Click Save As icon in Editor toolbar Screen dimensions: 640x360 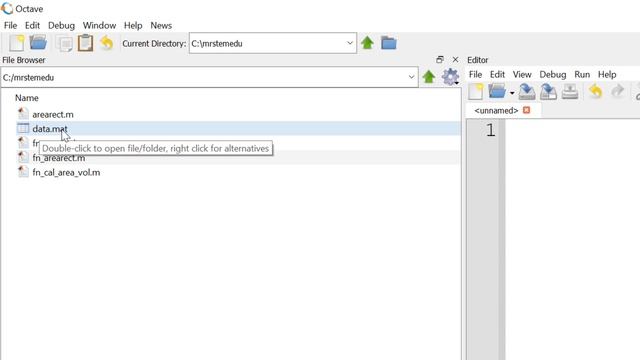(548, 91)
